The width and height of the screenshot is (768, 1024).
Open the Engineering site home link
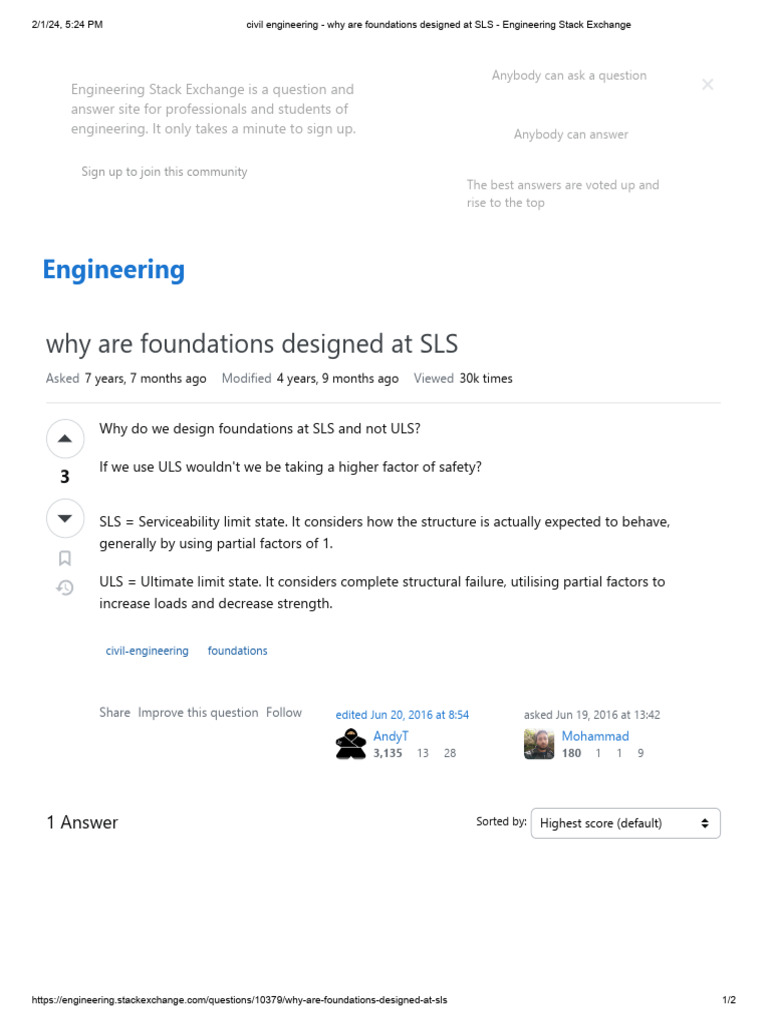[113, 269]
